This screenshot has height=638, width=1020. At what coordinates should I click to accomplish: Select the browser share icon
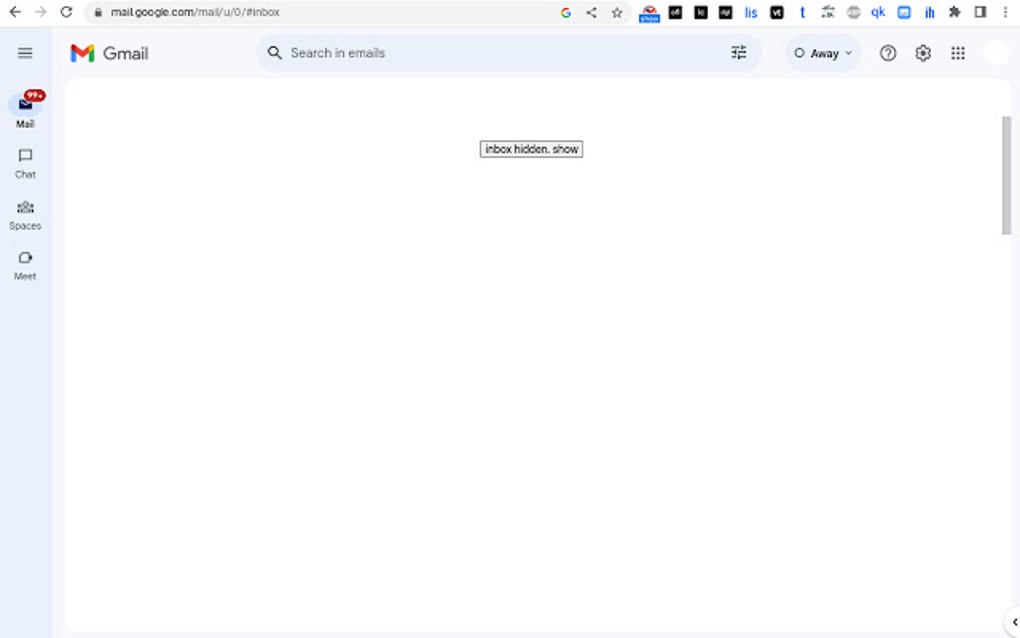point(590,12)
